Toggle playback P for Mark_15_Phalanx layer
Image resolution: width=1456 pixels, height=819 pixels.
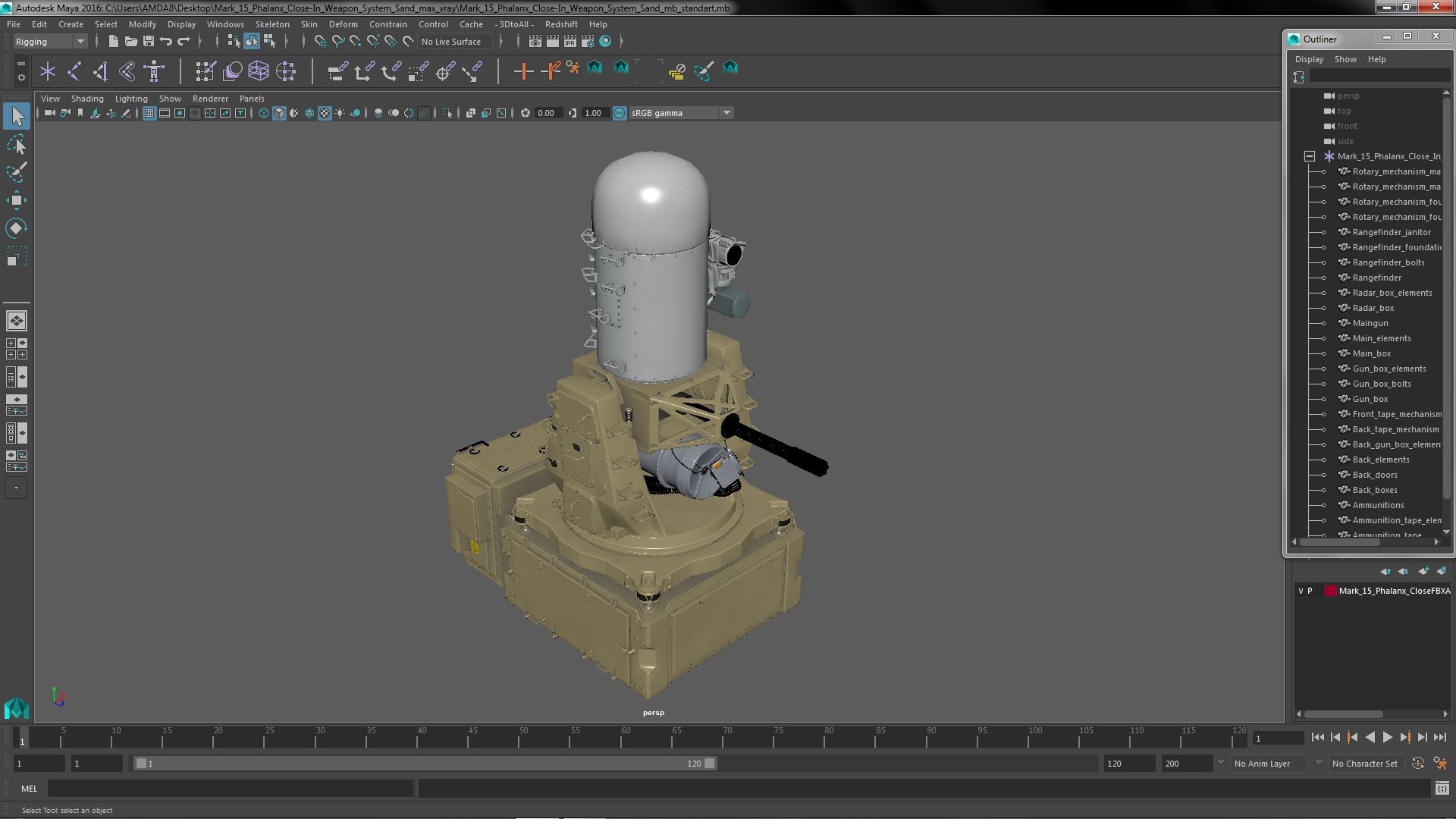click(x=1310, y=591)
